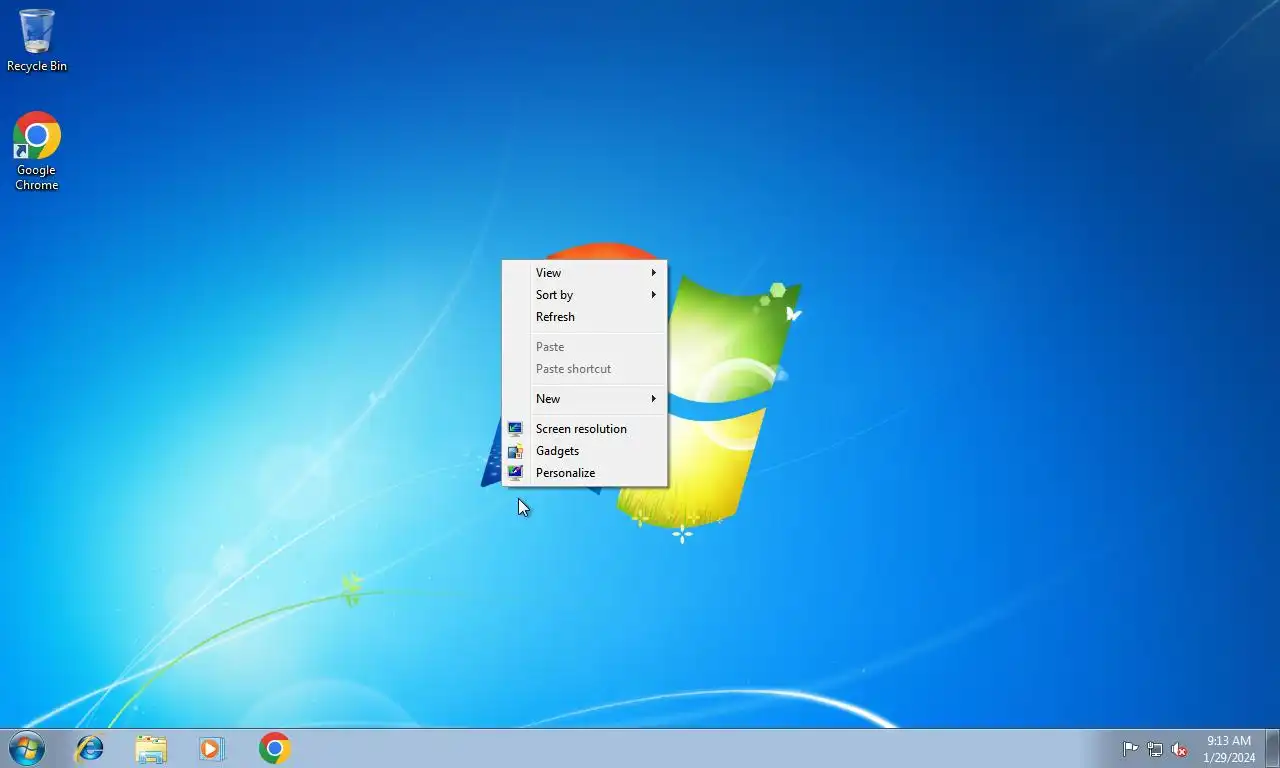1280x768 pixels.
Task: Click the network status tray icon
Action: (1155, 749)
